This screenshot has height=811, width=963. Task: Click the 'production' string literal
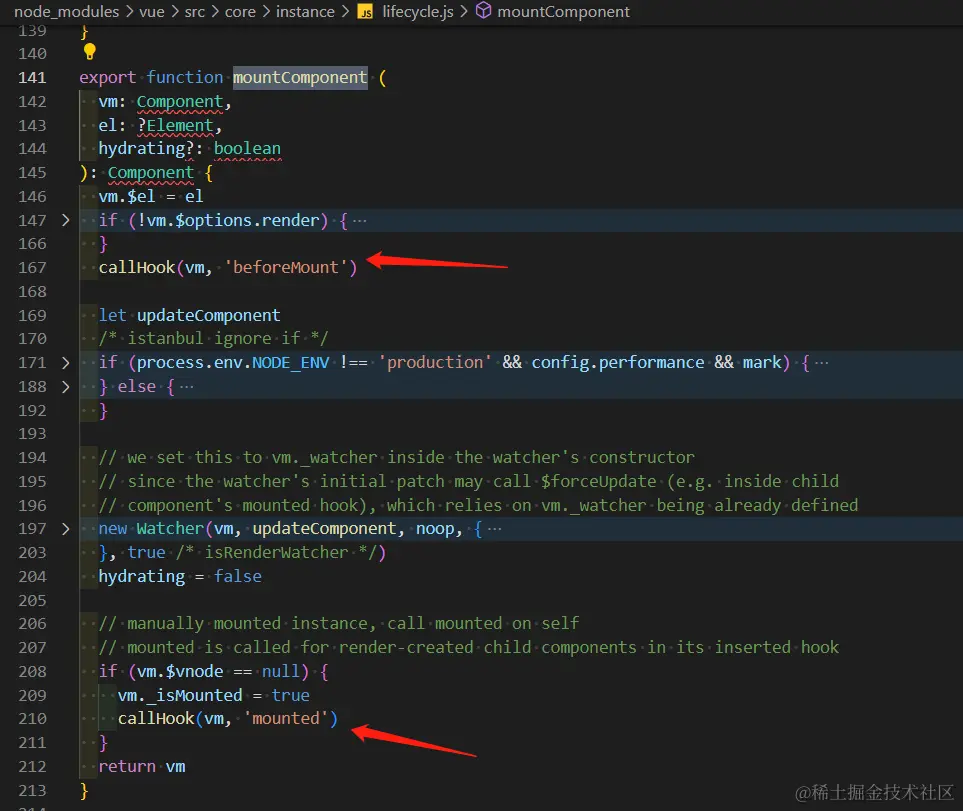pyautogui.click(x=435, y=362)
